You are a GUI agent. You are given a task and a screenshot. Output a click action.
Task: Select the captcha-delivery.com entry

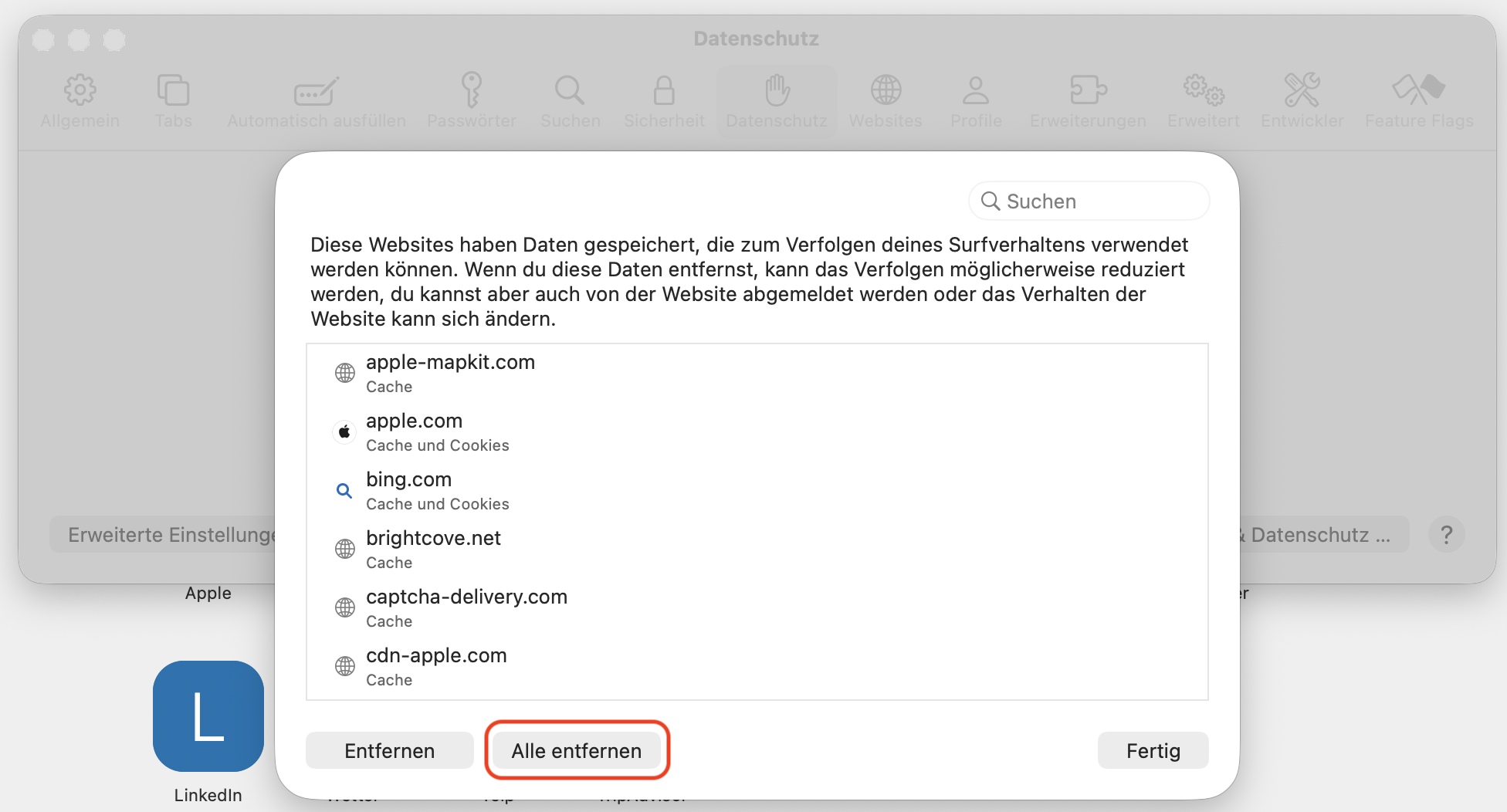(757, 608)
